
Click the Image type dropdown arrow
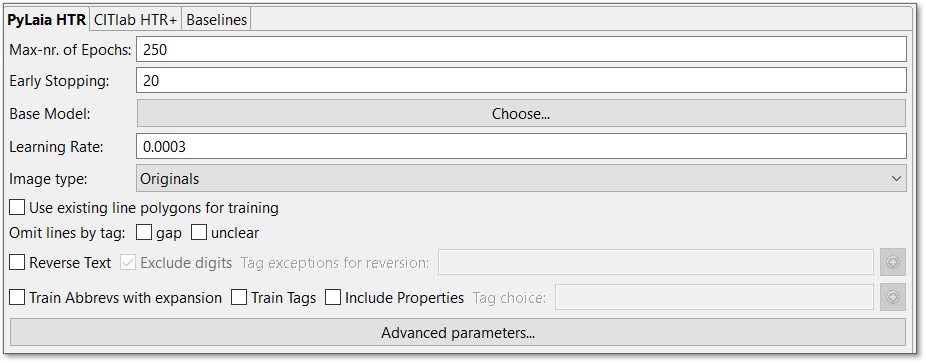pyautogui.click(x=896, y=178)
